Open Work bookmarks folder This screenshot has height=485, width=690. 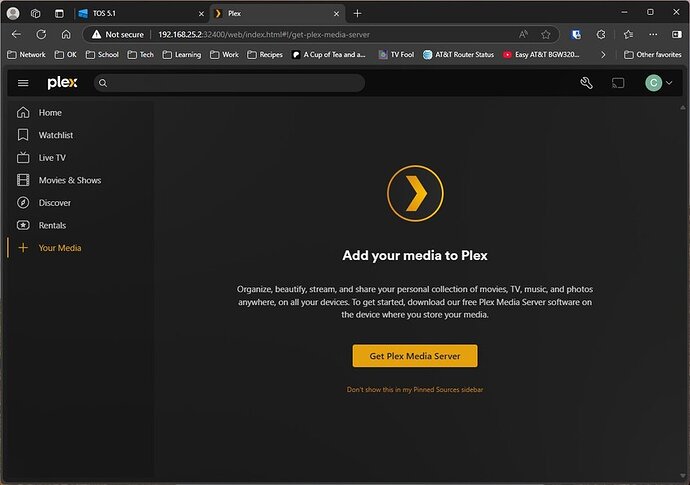point(224,55)
